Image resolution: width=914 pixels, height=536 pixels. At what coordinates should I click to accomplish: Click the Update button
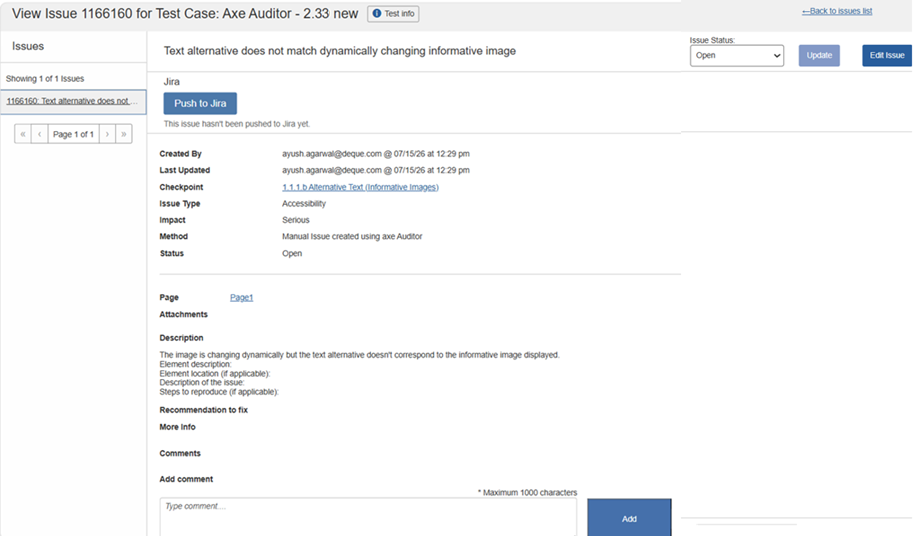[x=819, y=55]
